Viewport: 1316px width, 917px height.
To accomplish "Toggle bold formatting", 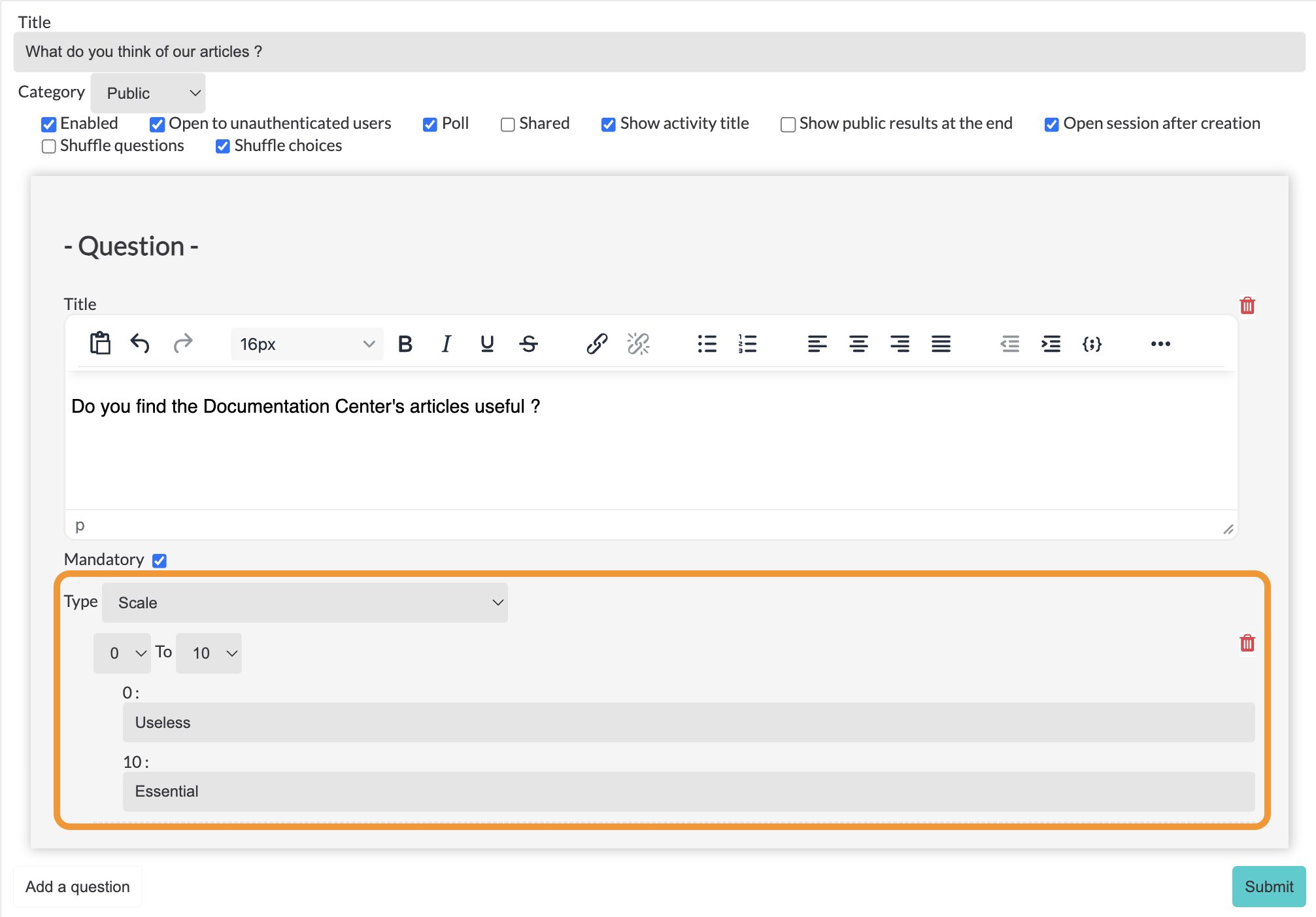I will [x=405, y=343].
